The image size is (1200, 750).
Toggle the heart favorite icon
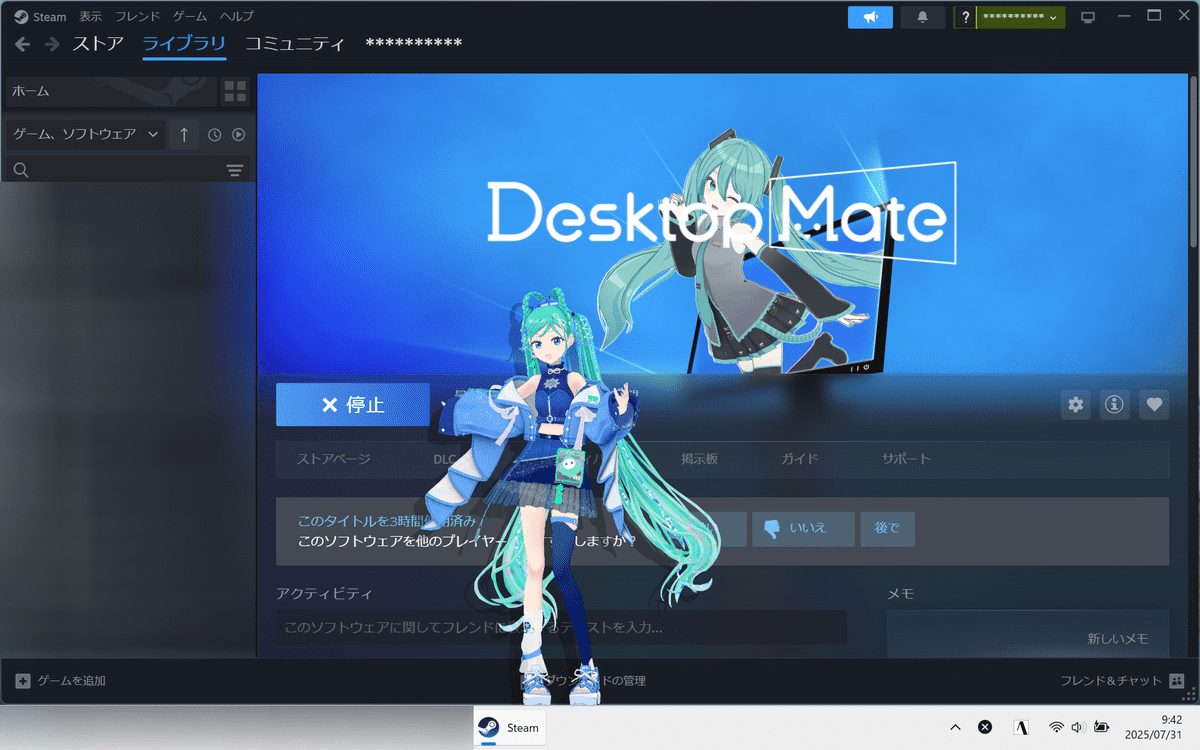(1154, 405)
